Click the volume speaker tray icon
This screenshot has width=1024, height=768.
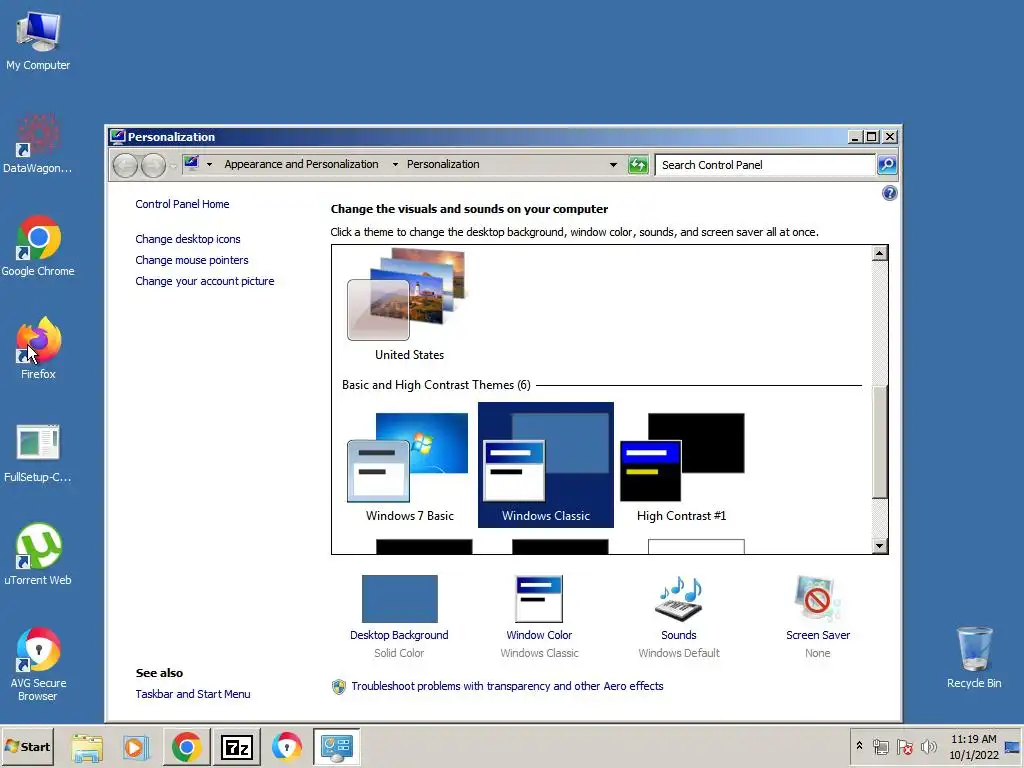point(928,746)
